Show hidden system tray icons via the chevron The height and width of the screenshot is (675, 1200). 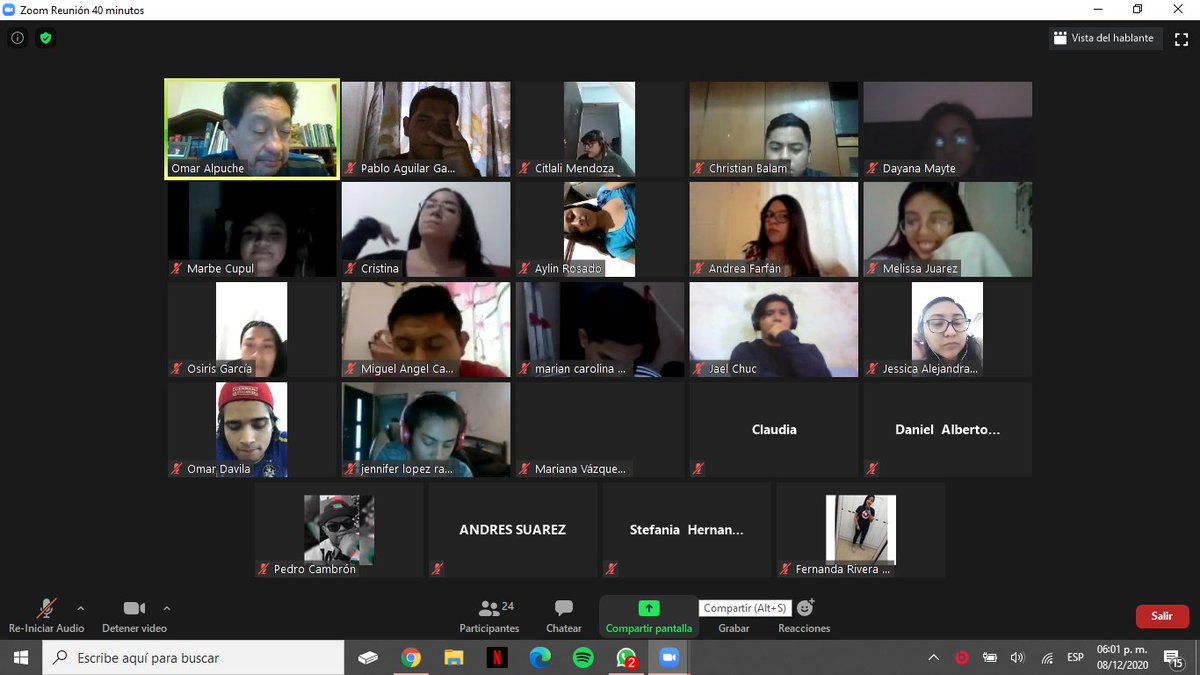pos(933,658)
